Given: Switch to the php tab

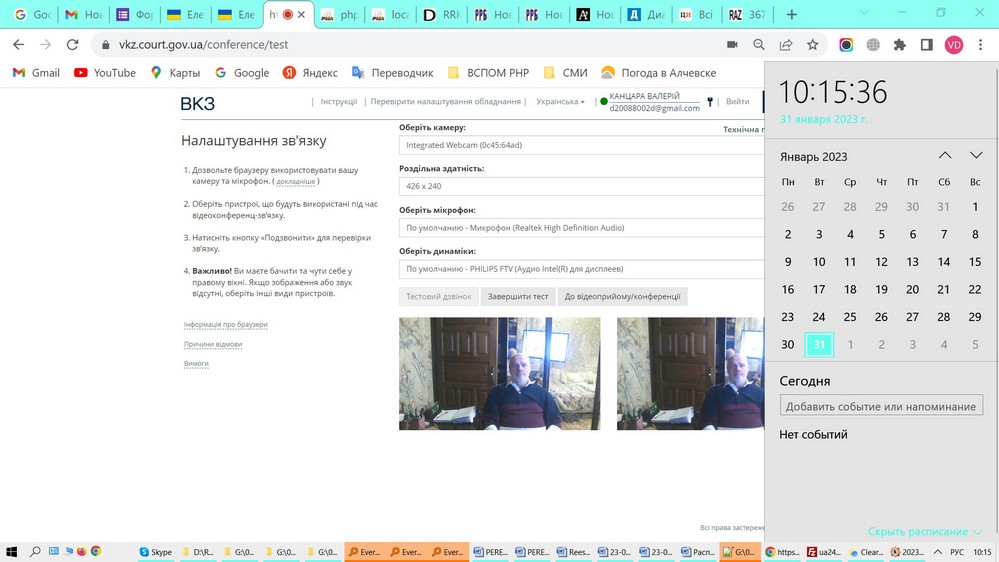Looking at the screenshot, I should pos(340,14).
